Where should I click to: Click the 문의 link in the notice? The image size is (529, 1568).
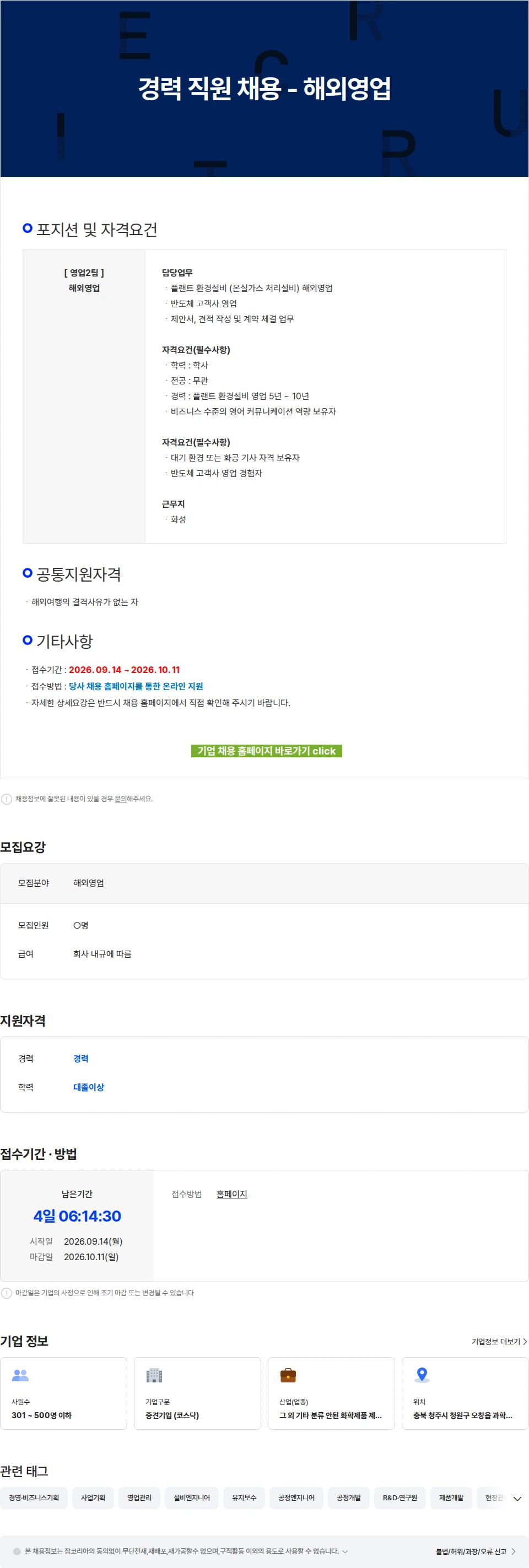click(121, 799)
